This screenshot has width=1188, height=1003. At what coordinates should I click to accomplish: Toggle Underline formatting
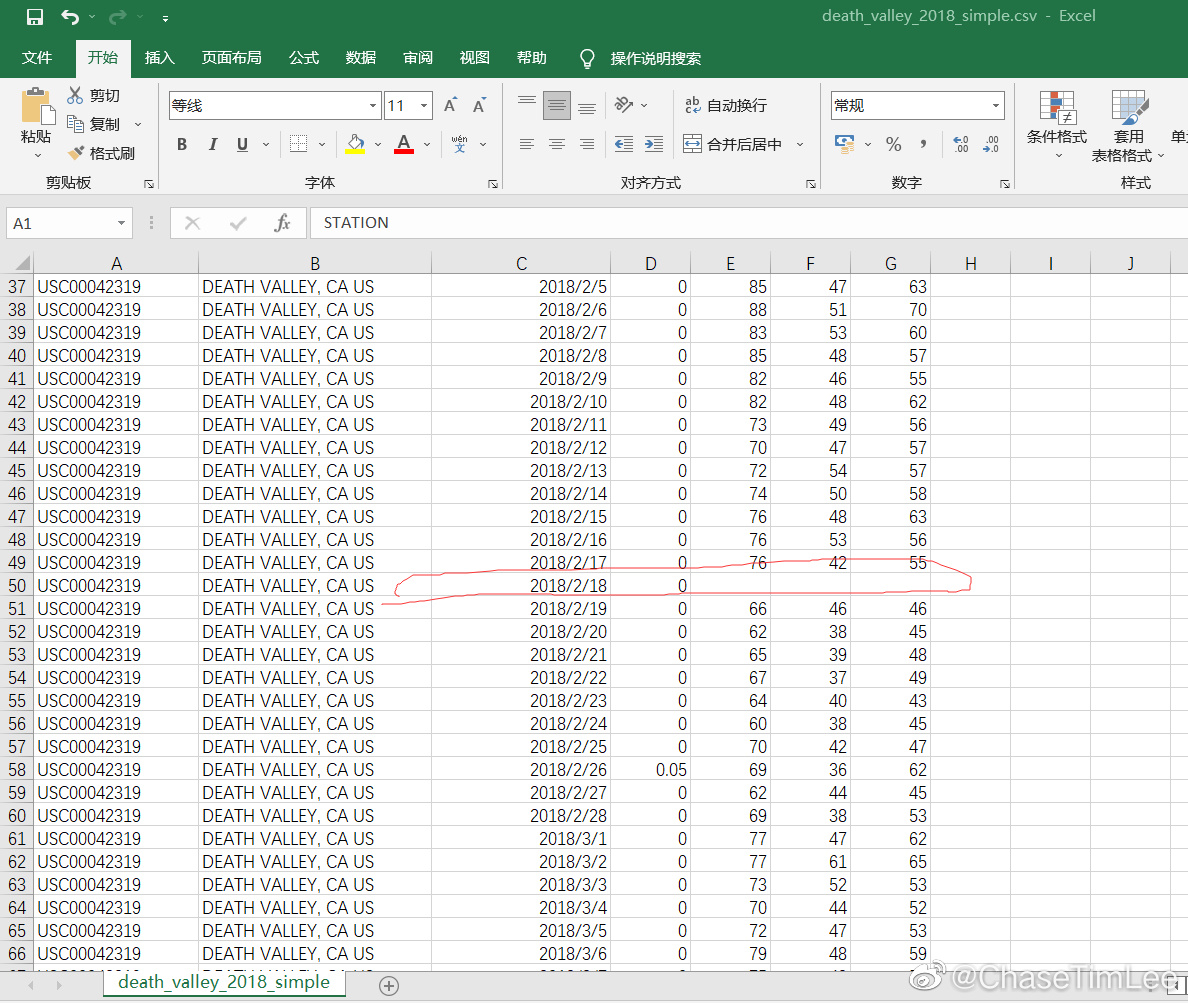point(242,144)
